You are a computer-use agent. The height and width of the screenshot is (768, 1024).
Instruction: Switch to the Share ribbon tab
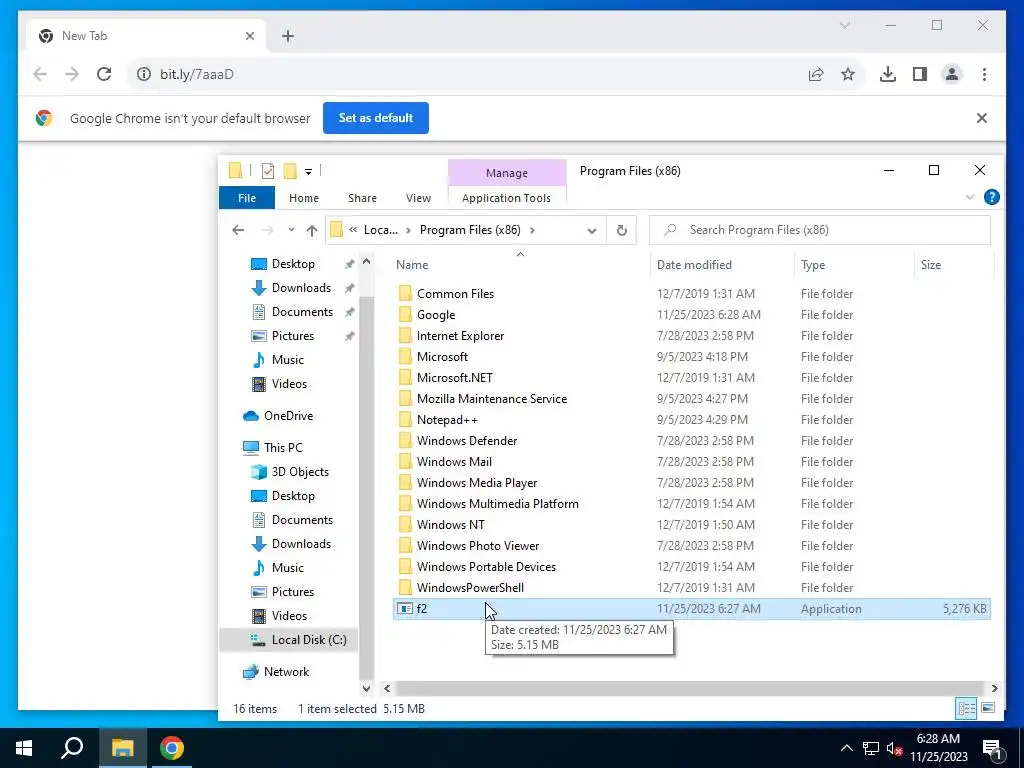point(362,198)
